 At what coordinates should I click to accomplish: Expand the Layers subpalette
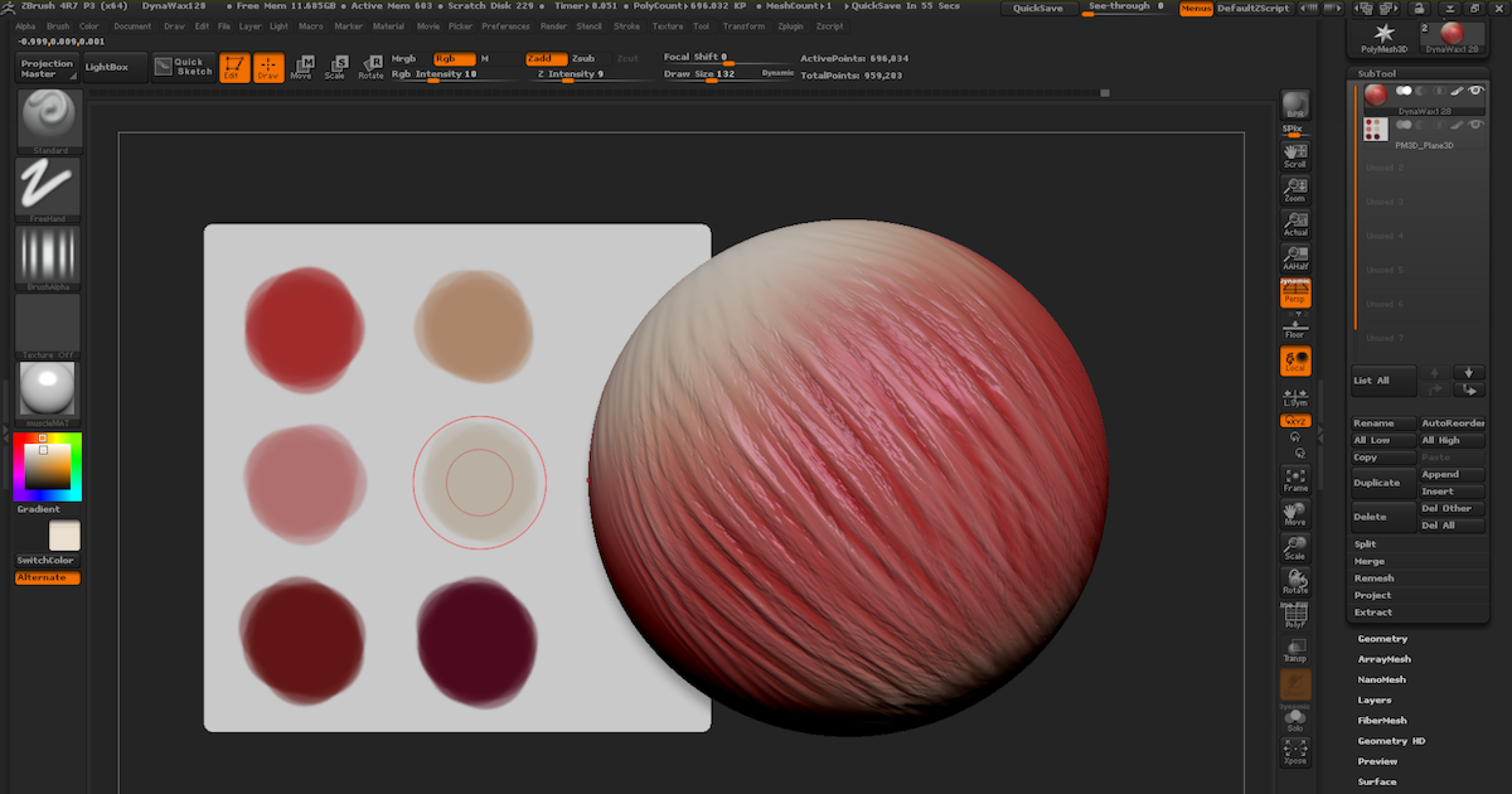tap(1374, 700)
